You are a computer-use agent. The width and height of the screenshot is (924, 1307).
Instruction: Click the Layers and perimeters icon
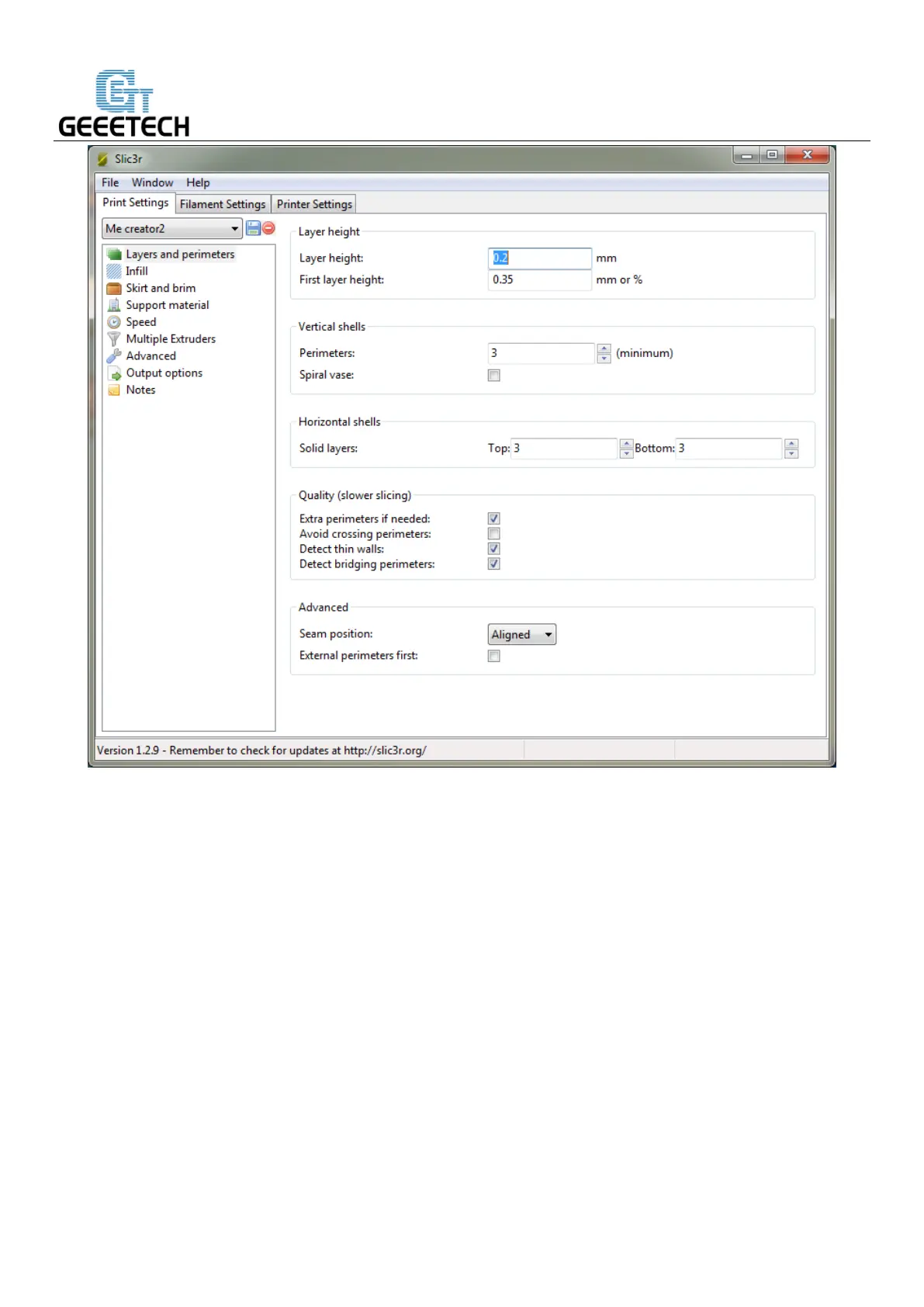click(x=114, y=255)
